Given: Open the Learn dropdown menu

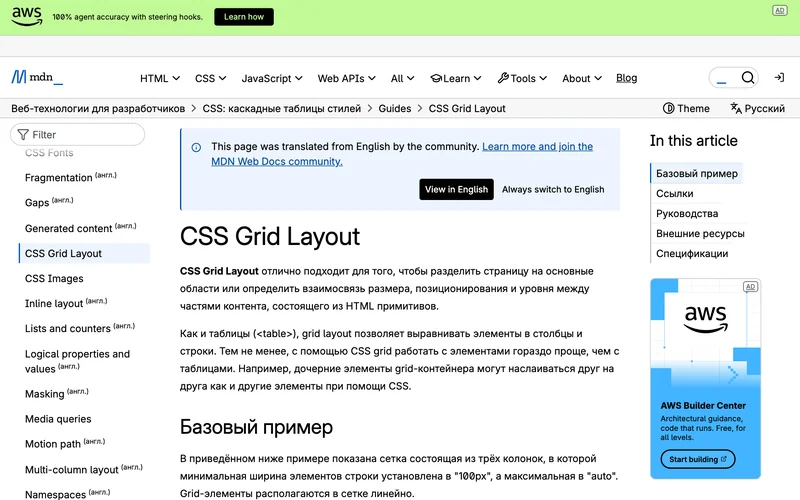Looking at the screenshot, I should click(x=456, y=78).
